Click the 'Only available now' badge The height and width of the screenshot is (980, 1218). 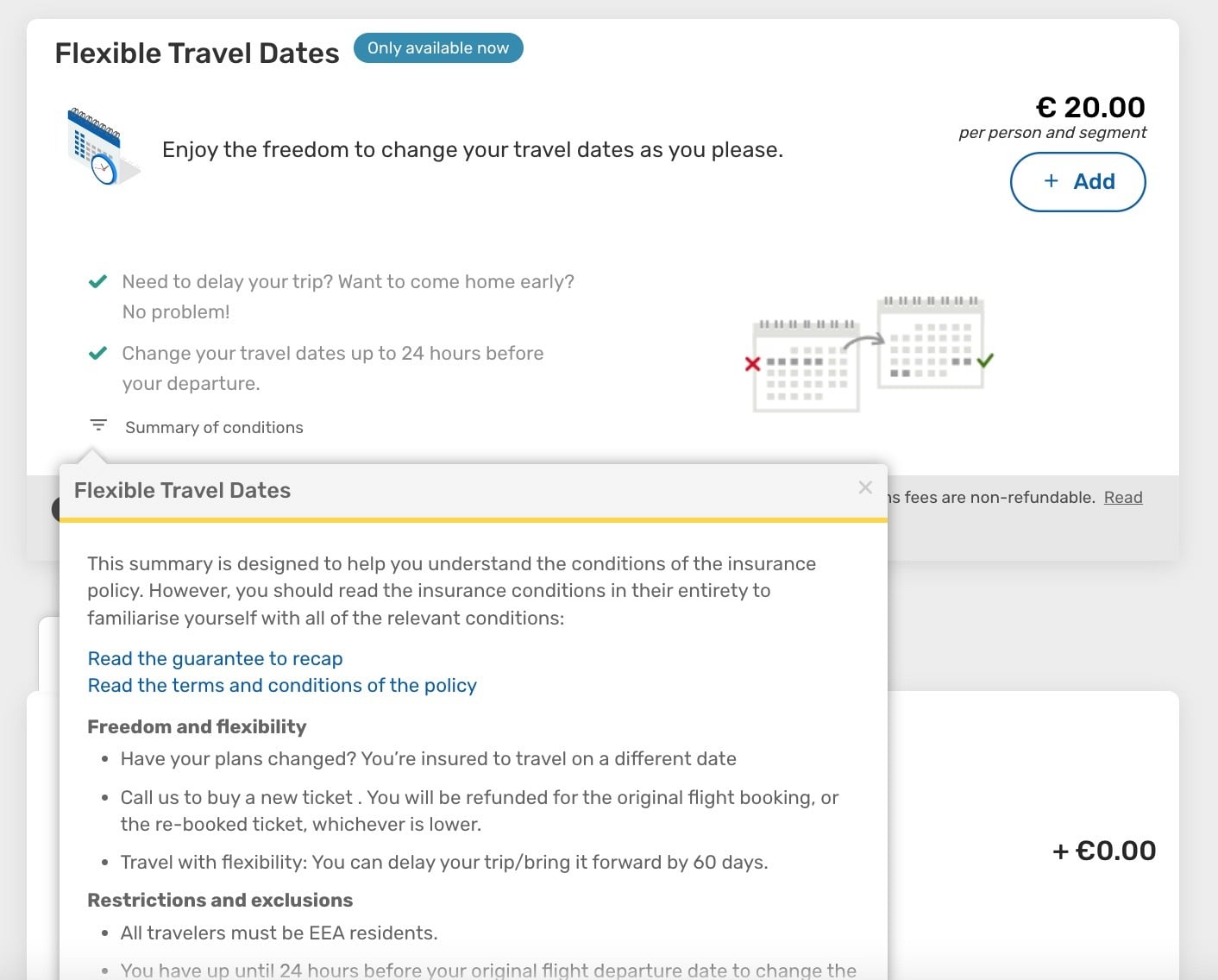pos(438,48)
